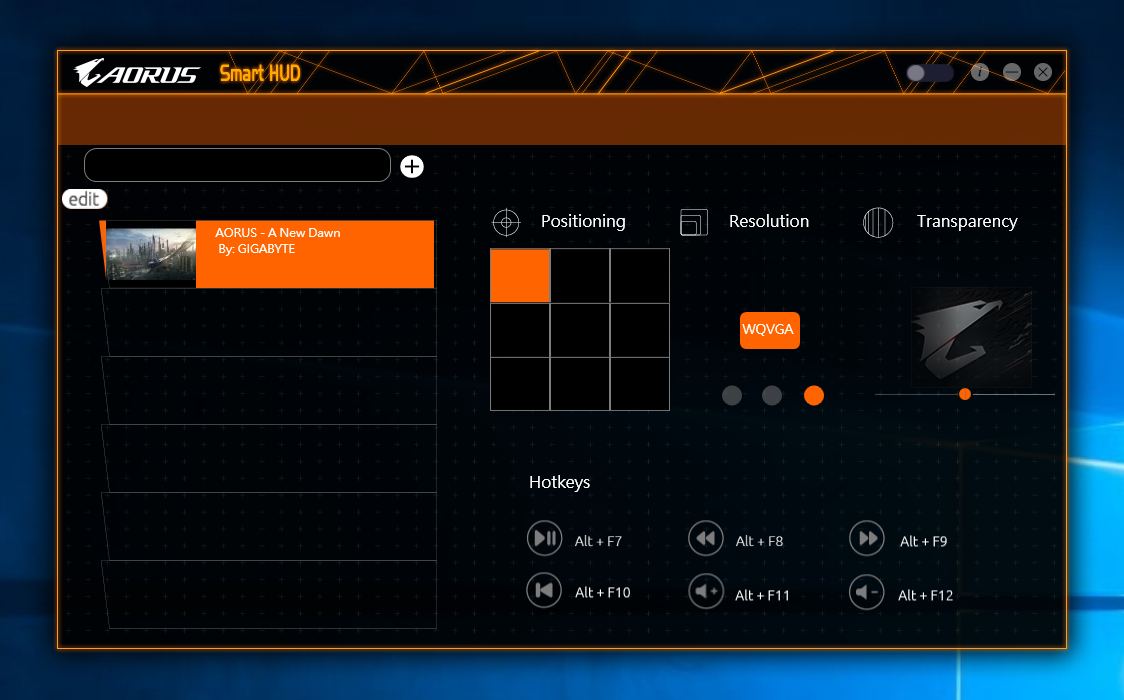Select center position in grid

pyautogui.click(x=580, y=330)
